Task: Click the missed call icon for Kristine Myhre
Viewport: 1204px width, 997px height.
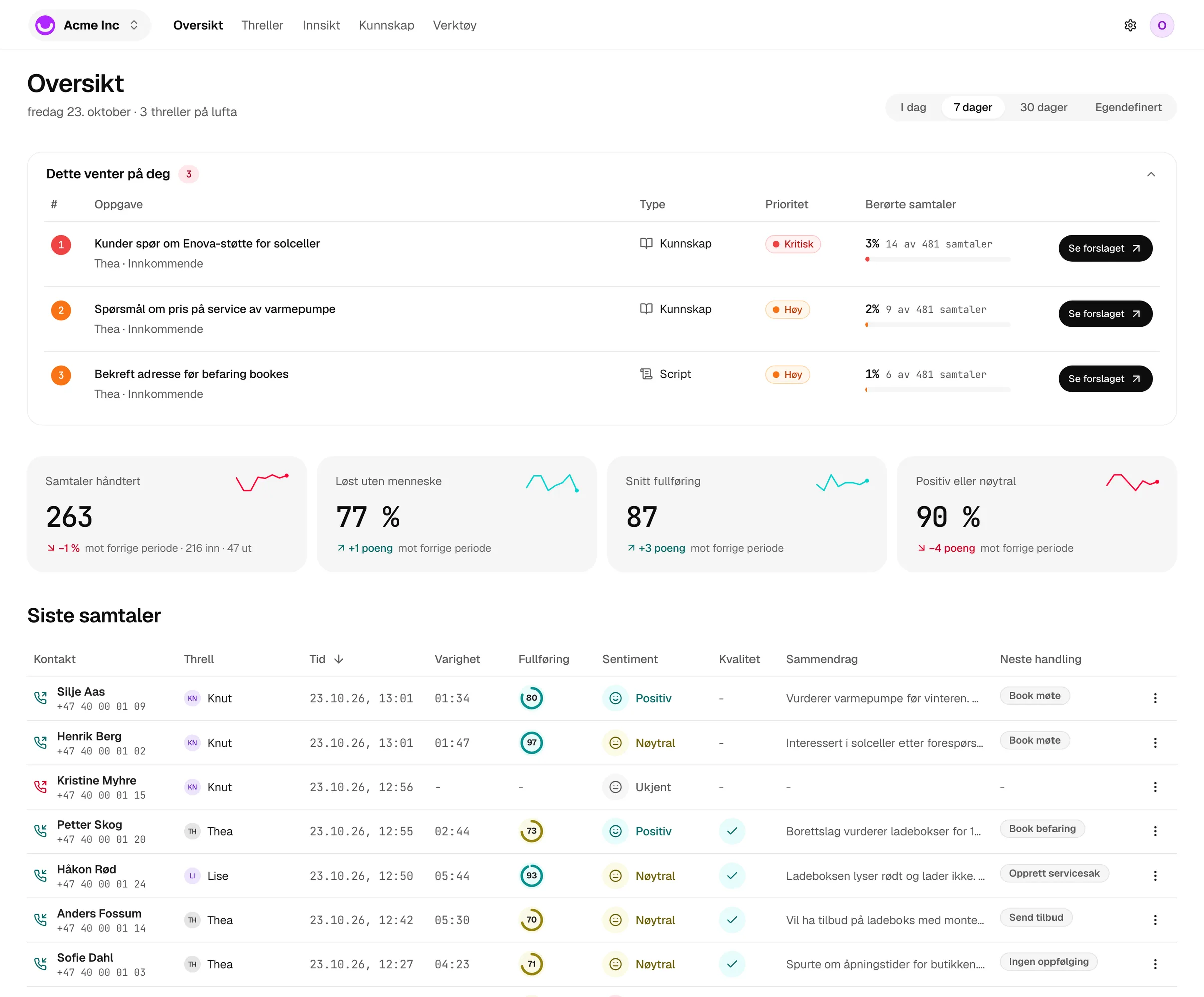Action: (x=40, y=787)
